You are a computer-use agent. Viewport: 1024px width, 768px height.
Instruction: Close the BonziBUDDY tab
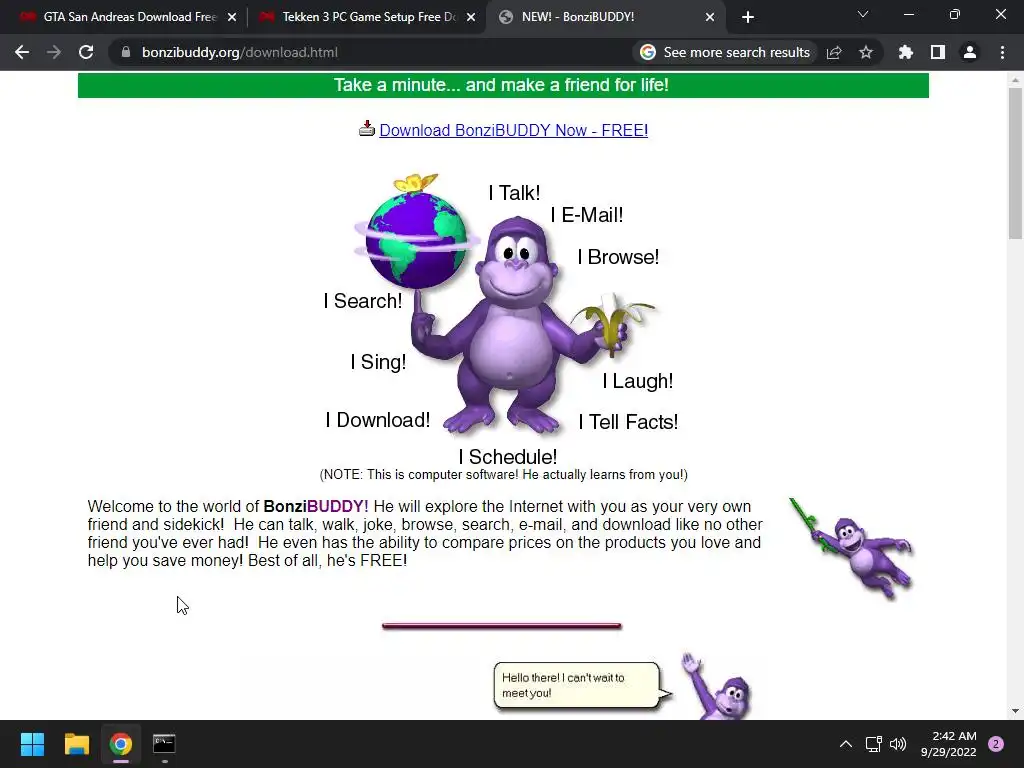click(710, 17)
